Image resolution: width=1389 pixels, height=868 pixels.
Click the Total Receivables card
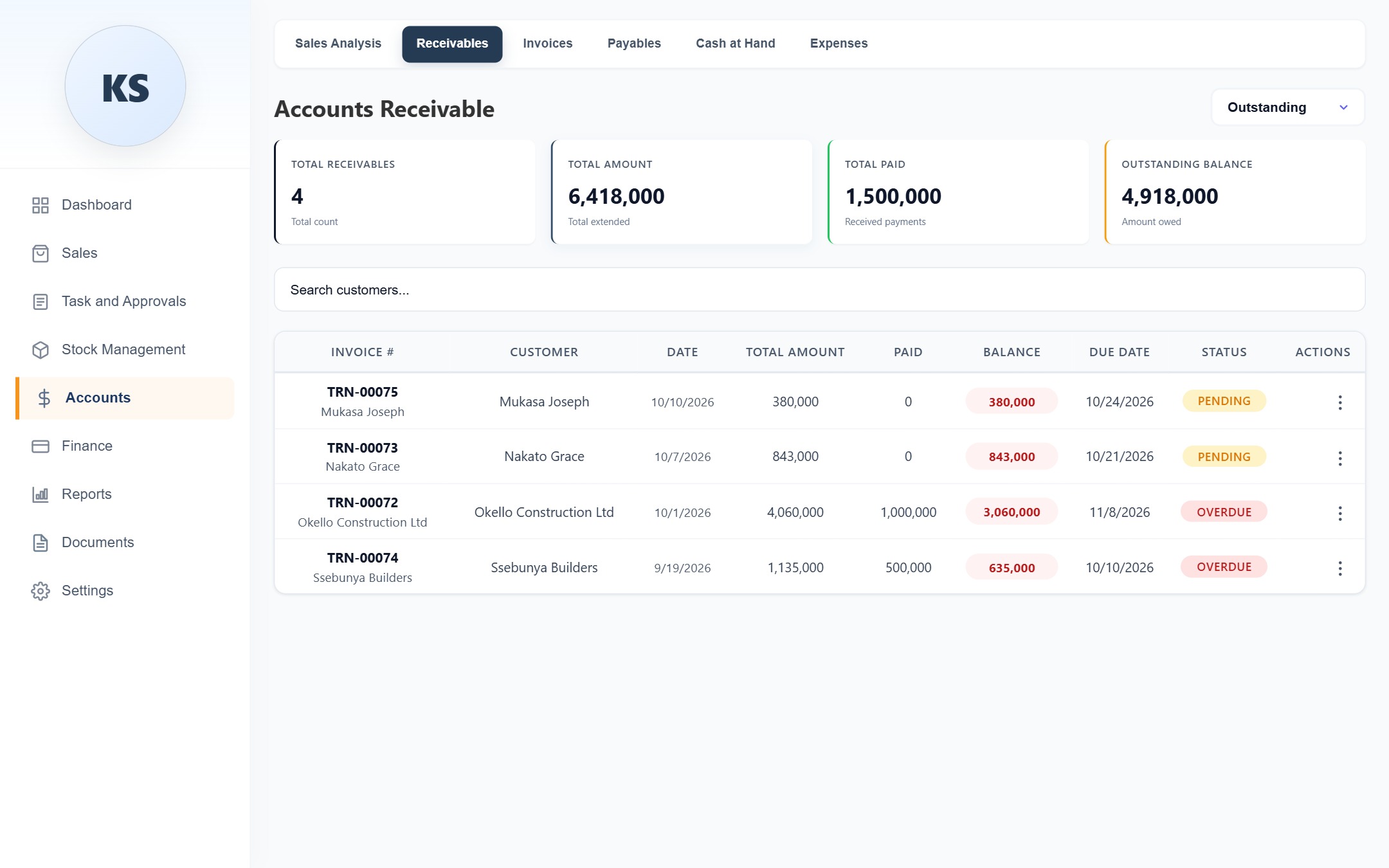coord(405,192)
